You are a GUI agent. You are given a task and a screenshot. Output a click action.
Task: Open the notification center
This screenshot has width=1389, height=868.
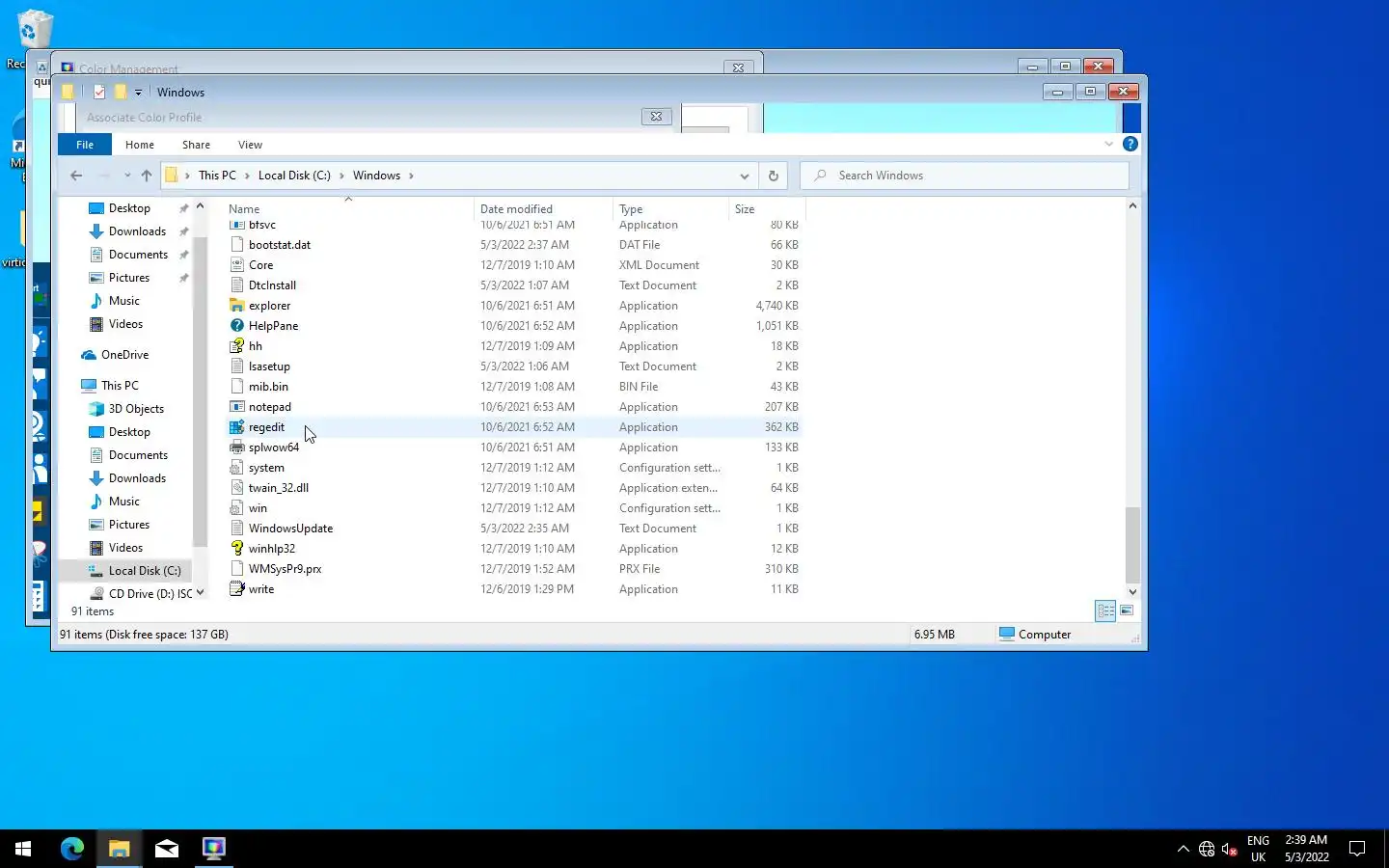1357,849
